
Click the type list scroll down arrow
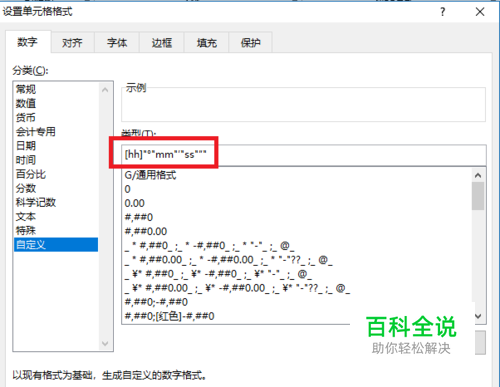pyautogui.click(x=478, y=316)
